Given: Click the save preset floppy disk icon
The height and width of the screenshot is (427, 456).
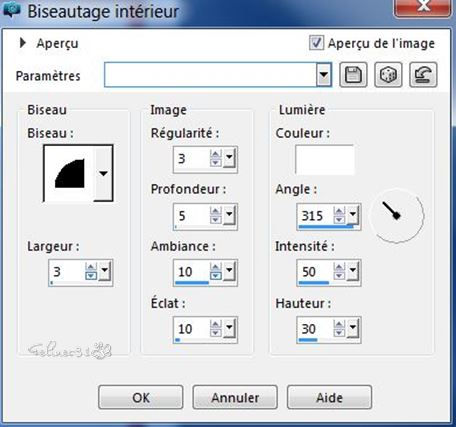Looking at the screenshot, I should (x=353, y=75).
